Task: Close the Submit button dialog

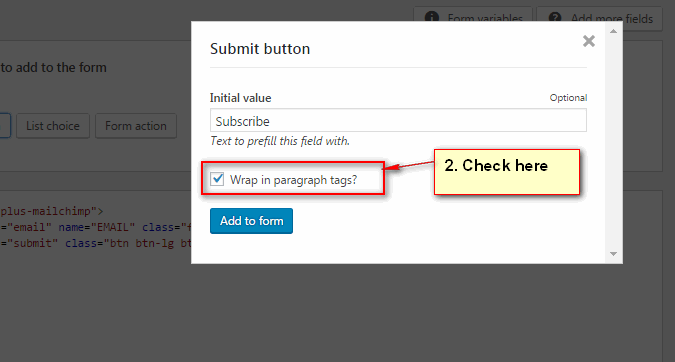Action: pos(588,41)
